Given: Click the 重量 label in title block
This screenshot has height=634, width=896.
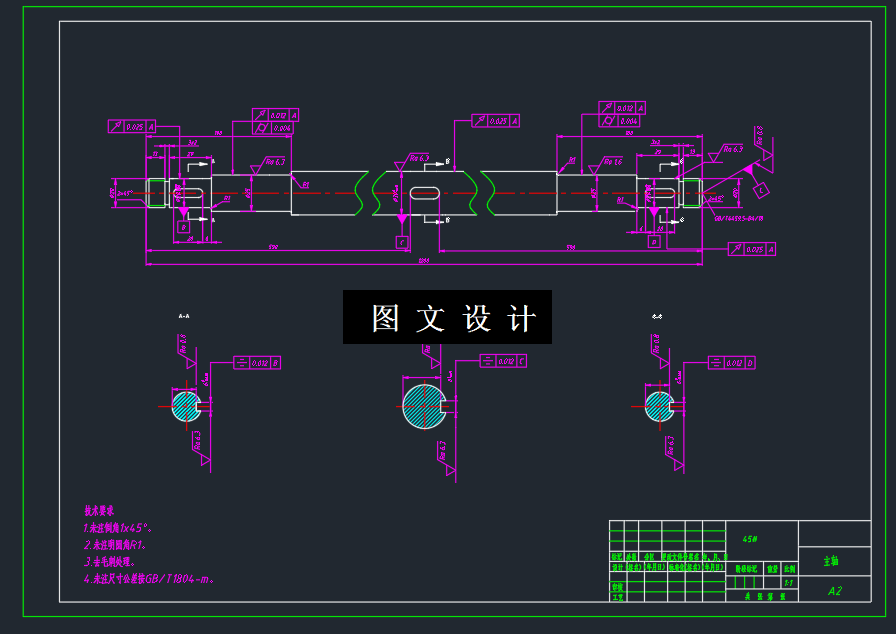Looking at the screenshot, I should click(x=773, y=569).
